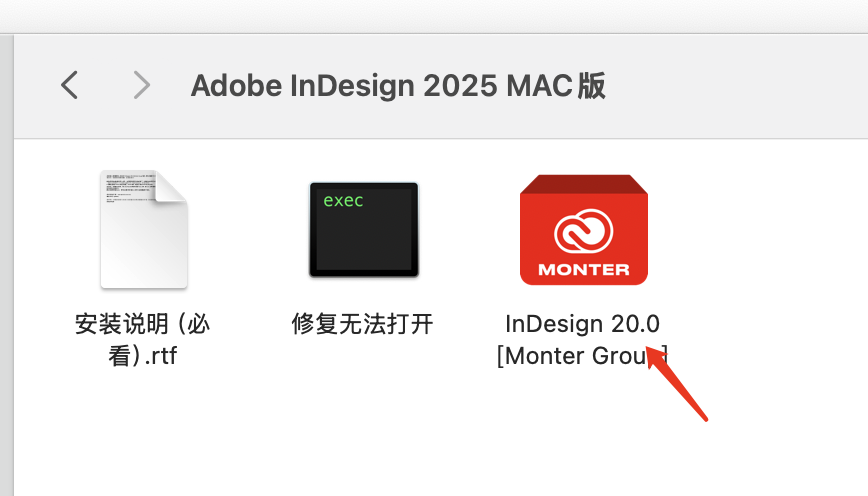The height and width of the screenshot is (496, 868).
Task: Select the red Monter InDesign installer icon
Action: click(583, 230)
